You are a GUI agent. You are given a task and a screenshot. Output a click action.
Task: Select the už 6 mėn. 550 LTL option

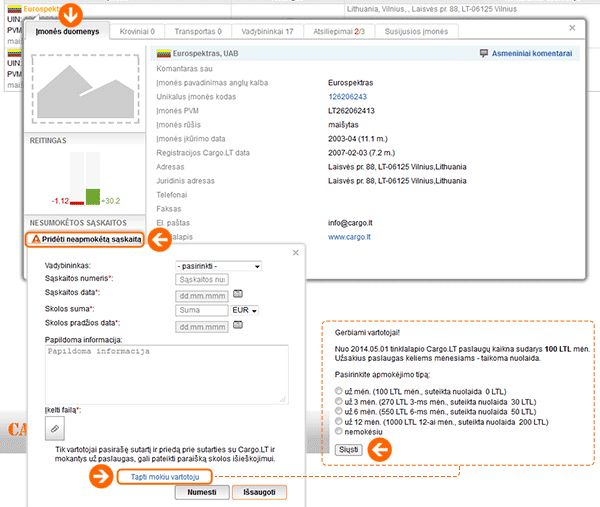339,411
